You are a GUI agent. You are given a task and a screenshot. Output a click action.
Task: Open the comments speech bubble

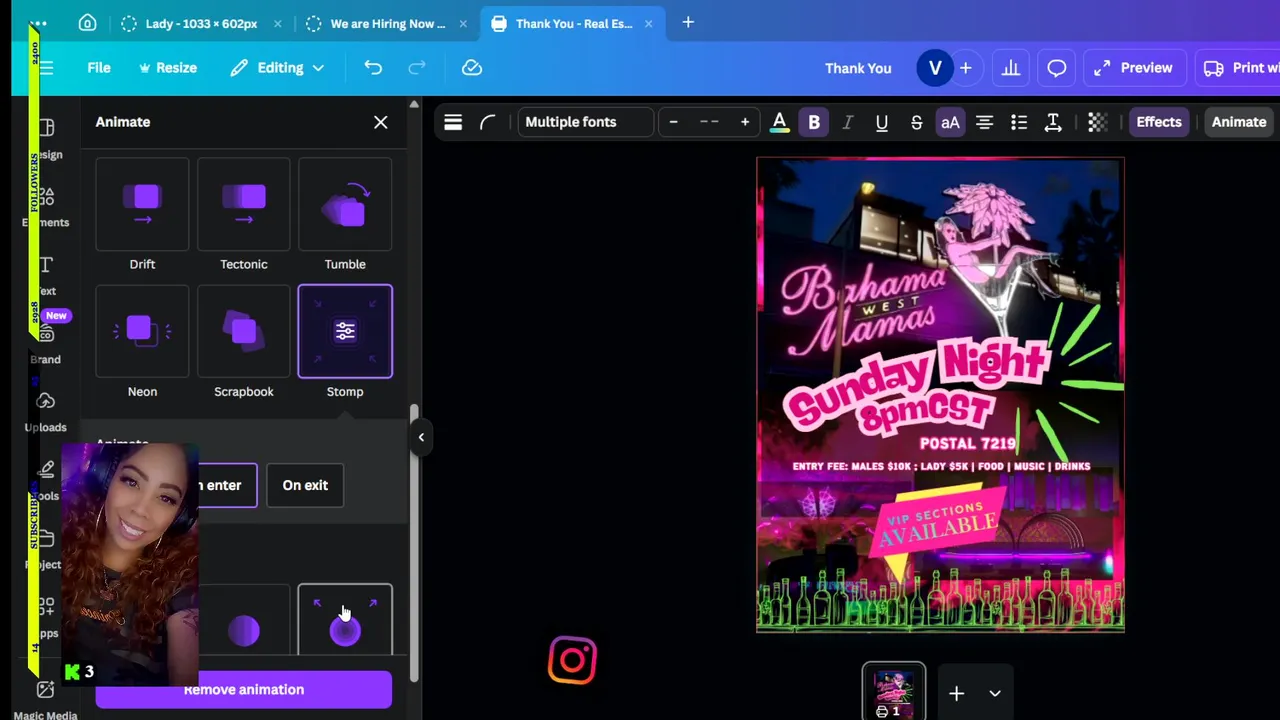1057,68
